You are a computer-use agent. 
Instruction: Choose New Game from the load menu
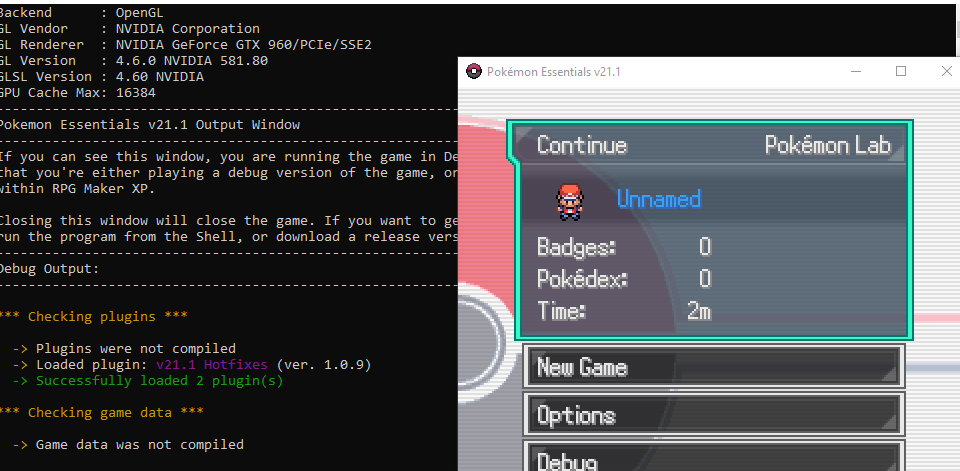[714, 367]
